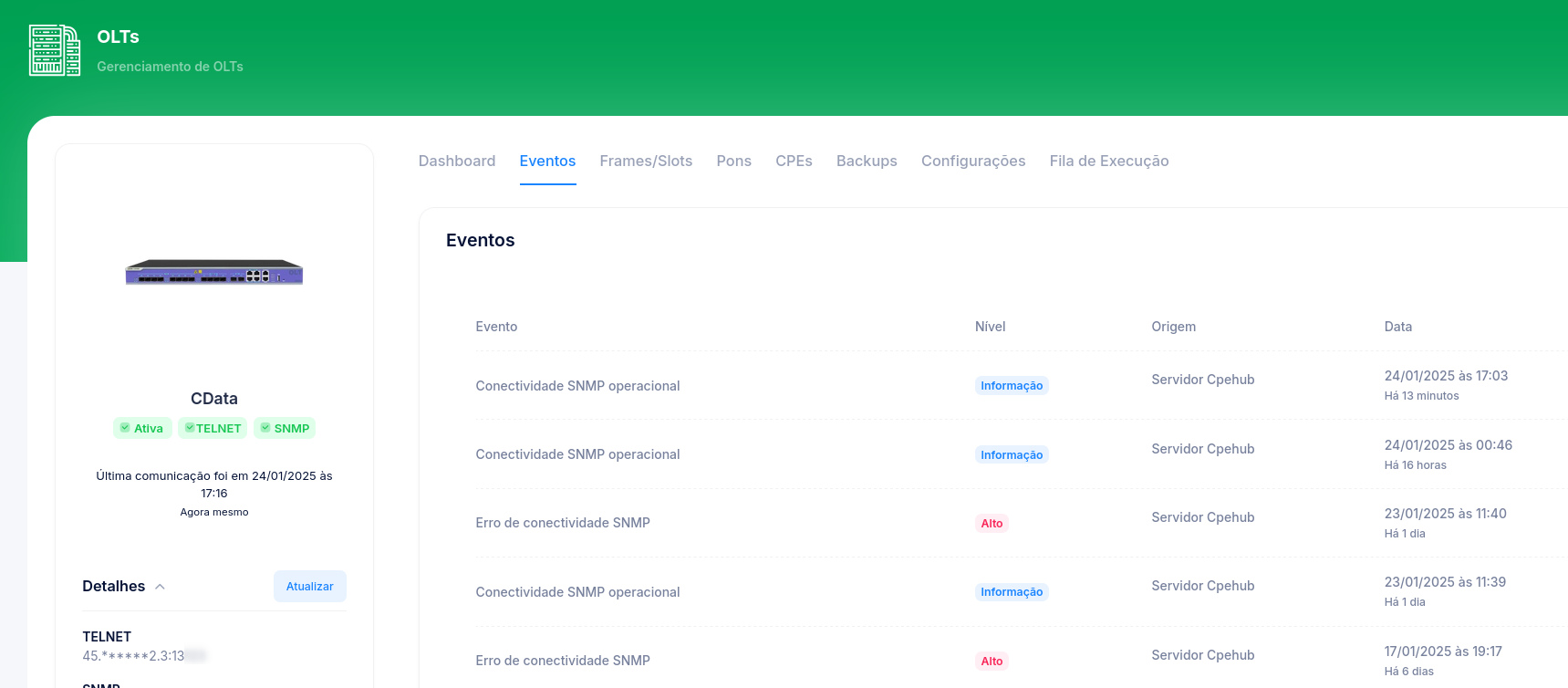The width and height of the screenshot is (1568, 688).
Task: Click the Ativa status check icon
Action: click(125, 428)
